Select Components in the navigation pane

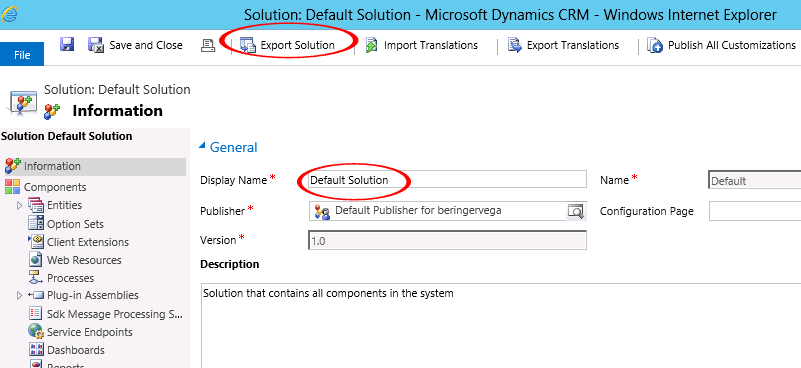[55, 187]
